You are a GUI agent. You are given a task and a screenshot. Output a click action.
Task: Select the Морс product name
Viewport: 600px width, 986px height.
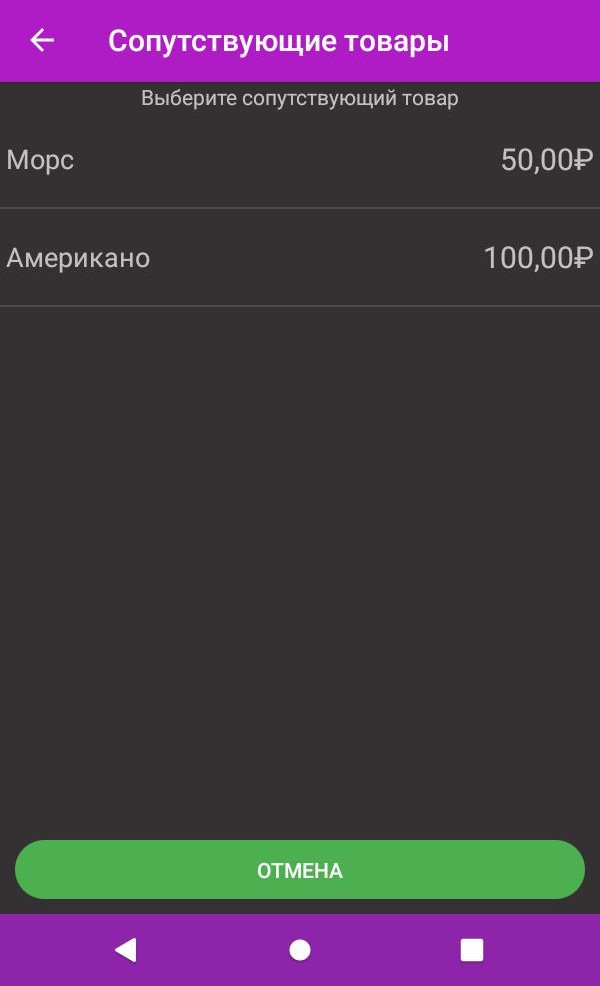tap(40, 160)
